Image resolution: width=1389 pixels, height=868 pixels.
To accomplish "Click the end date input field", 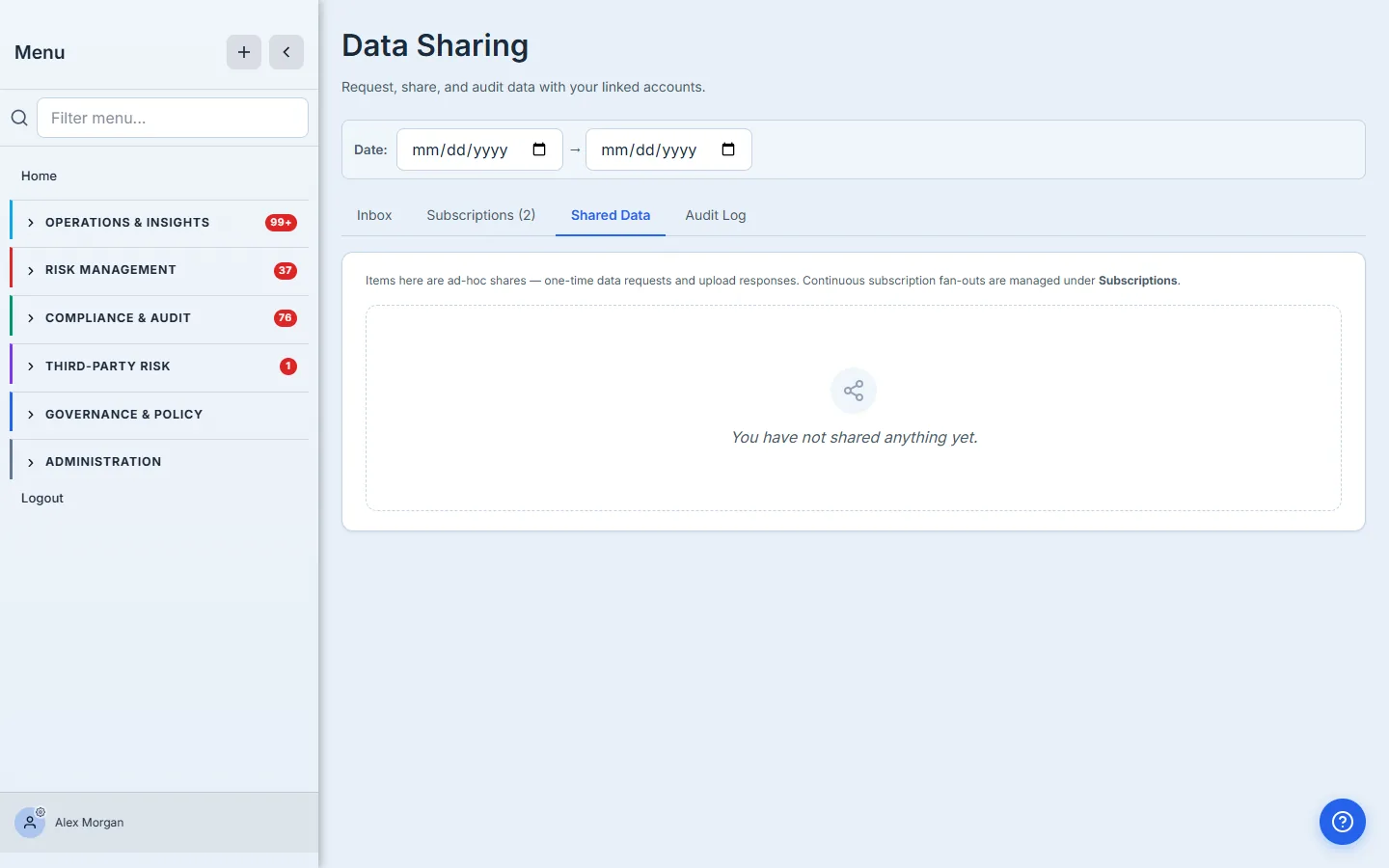I will [668, 149].
